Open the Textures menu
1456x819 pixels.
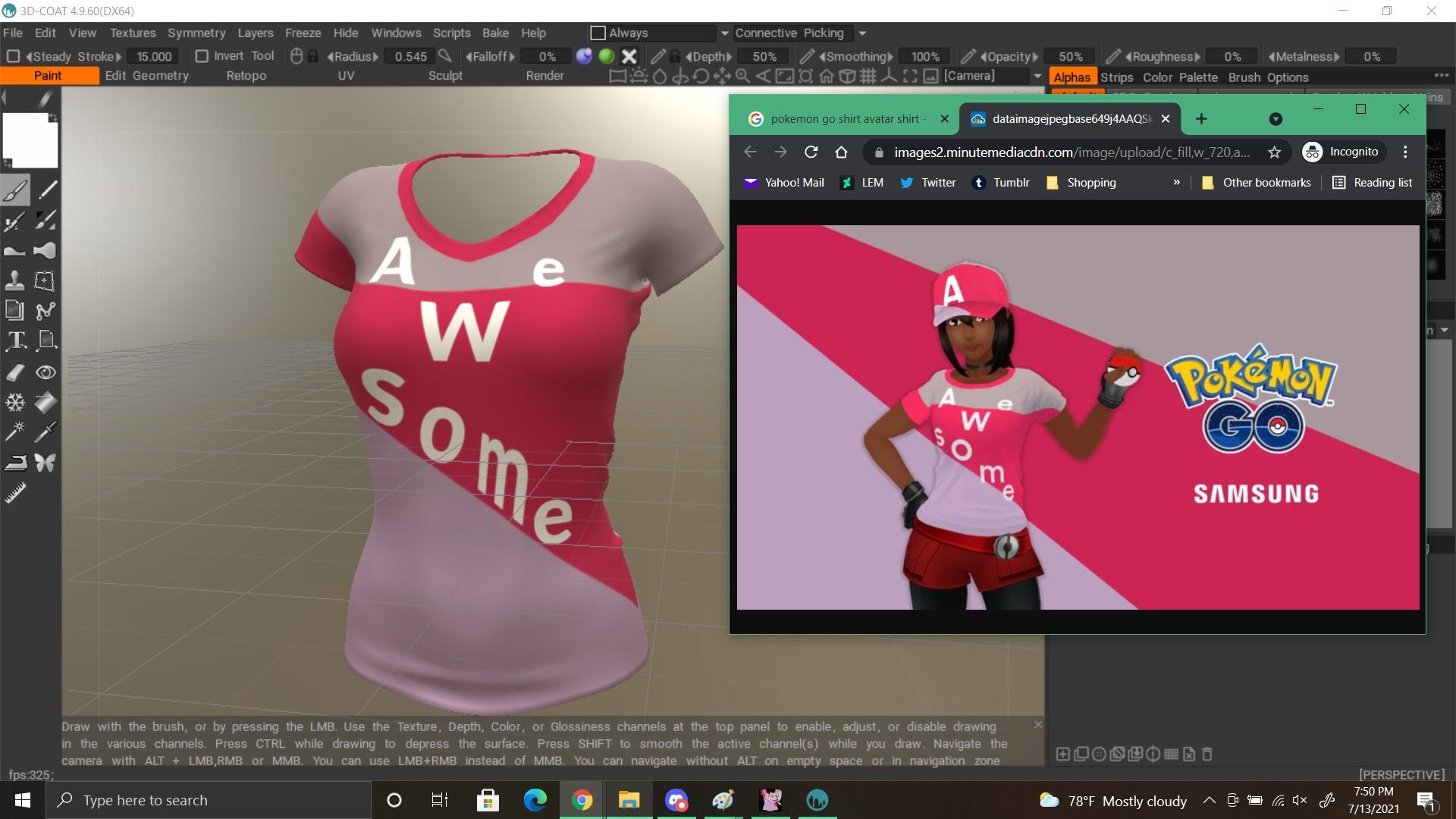(x=132, y=33)
